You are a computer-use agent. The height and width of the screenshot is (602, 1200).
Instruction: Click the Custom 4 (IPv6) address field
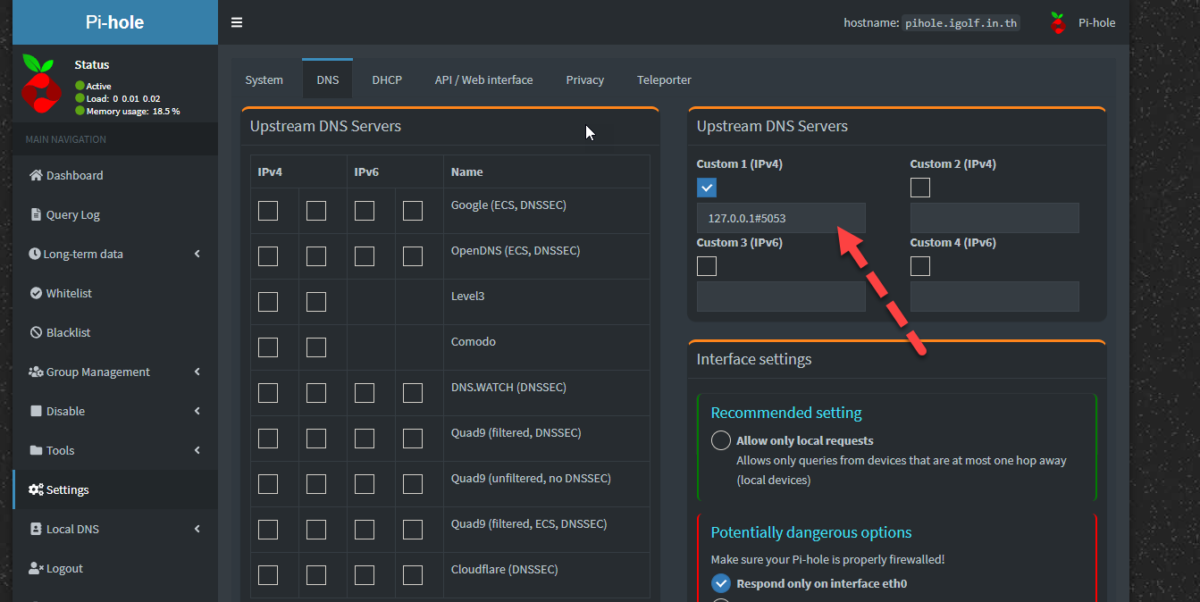coord(994,297)
